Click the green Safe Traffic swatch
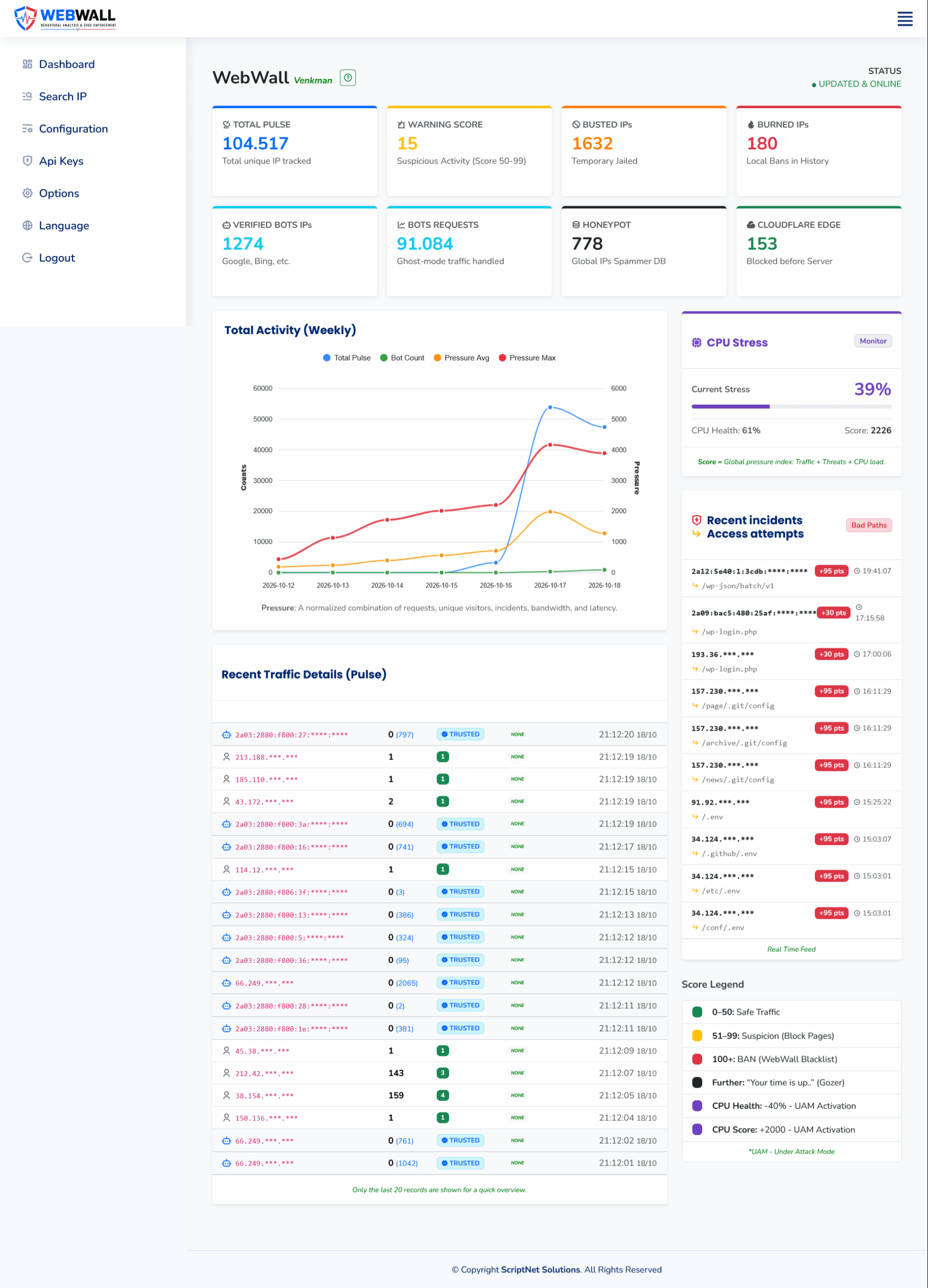Screen dimensions: 928x1288 tap(697, 1012)
